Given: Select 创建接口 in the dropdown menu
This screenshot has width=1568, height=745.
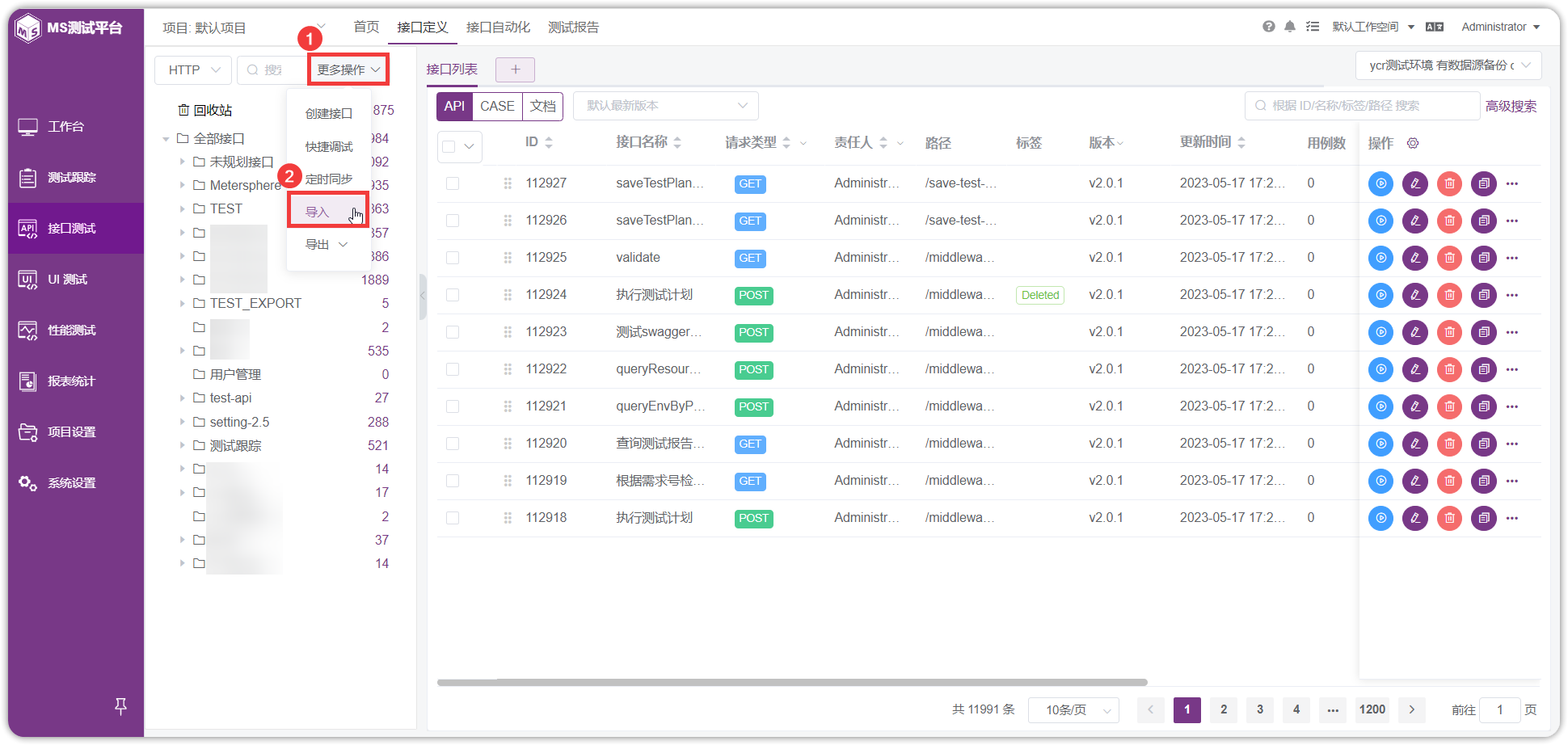Looking at the screenshot, I should [328, 114].
